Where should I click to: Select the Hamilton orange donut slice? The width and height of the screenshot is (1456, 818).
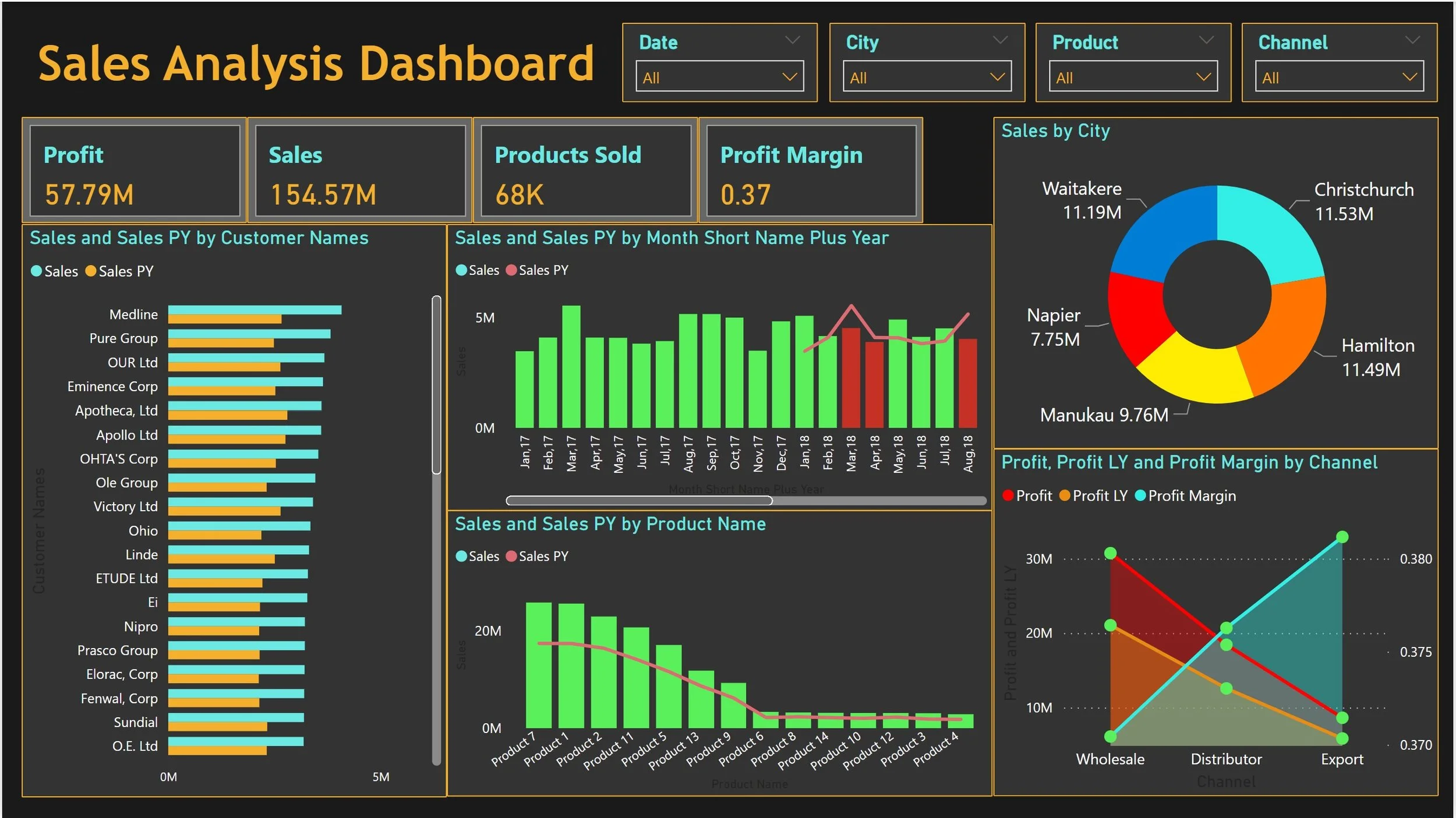pyautogui.click(x=1287, y=335)
